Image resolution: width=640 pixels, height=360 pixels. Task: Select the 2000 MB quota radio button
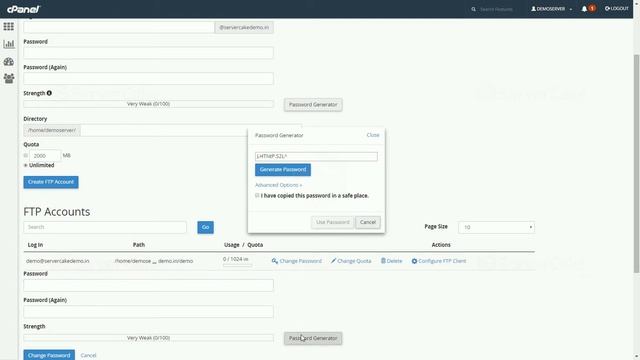(x=26, y=156)
